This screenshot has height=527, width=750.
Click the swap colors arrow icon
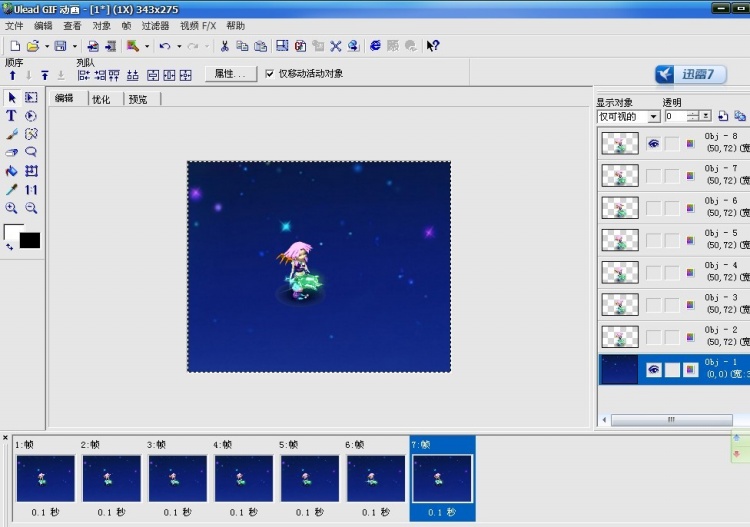9,247
